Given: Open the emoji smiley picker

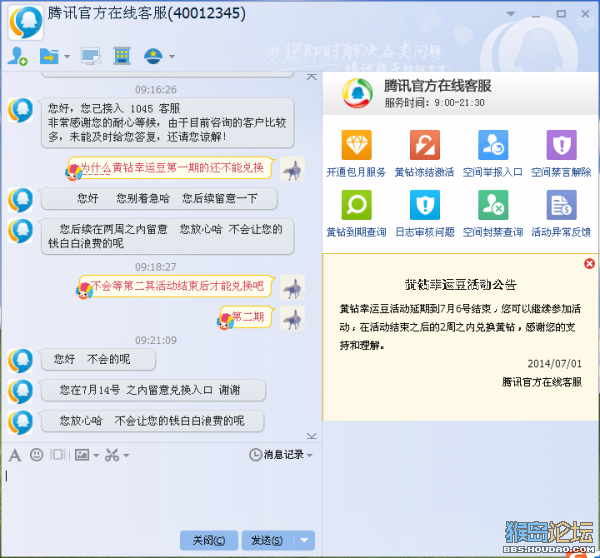Looking at the screenshot, I should click(x=37, y=454).
